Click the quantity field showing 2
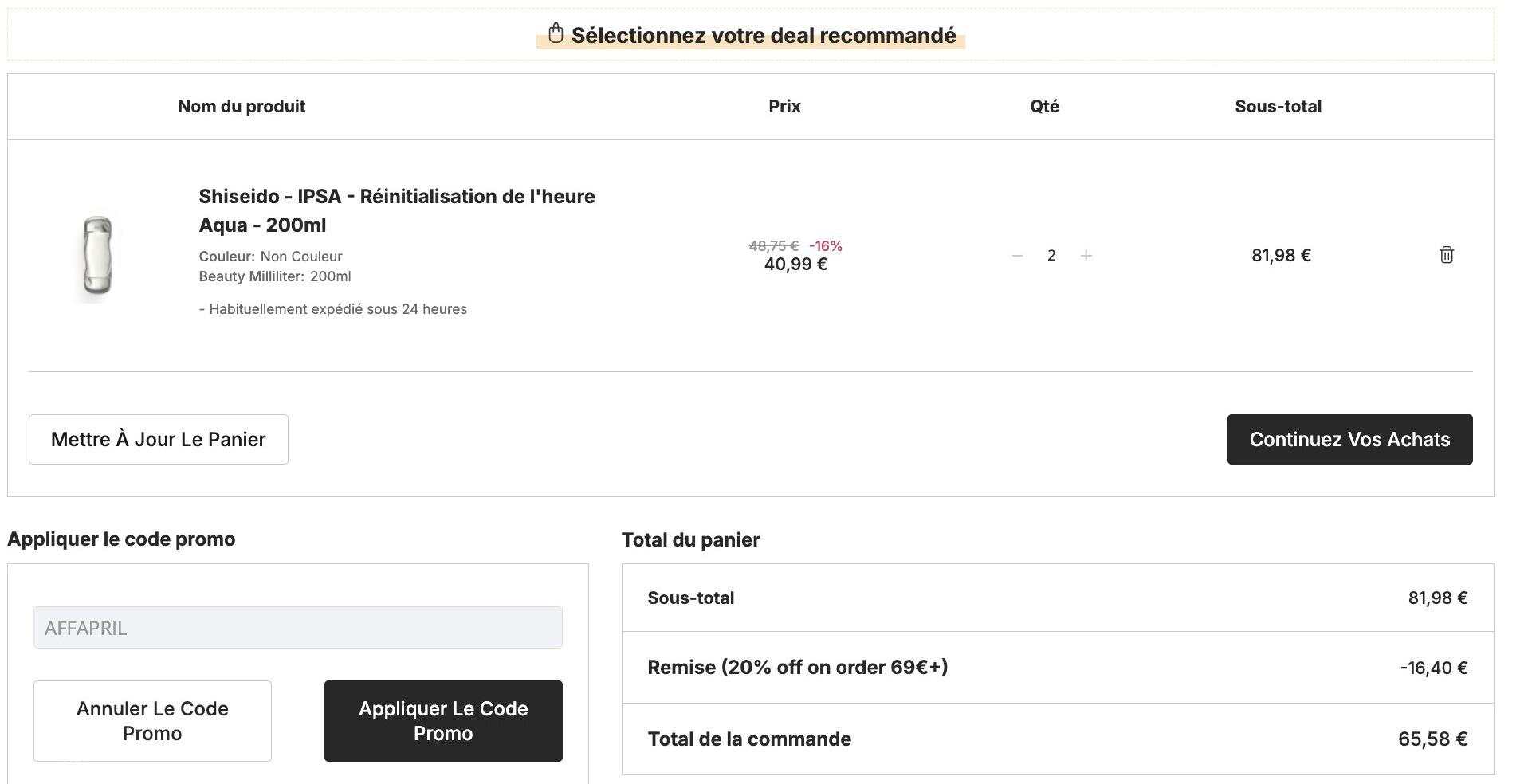1524x784 pixels. tap(1051, 255)
